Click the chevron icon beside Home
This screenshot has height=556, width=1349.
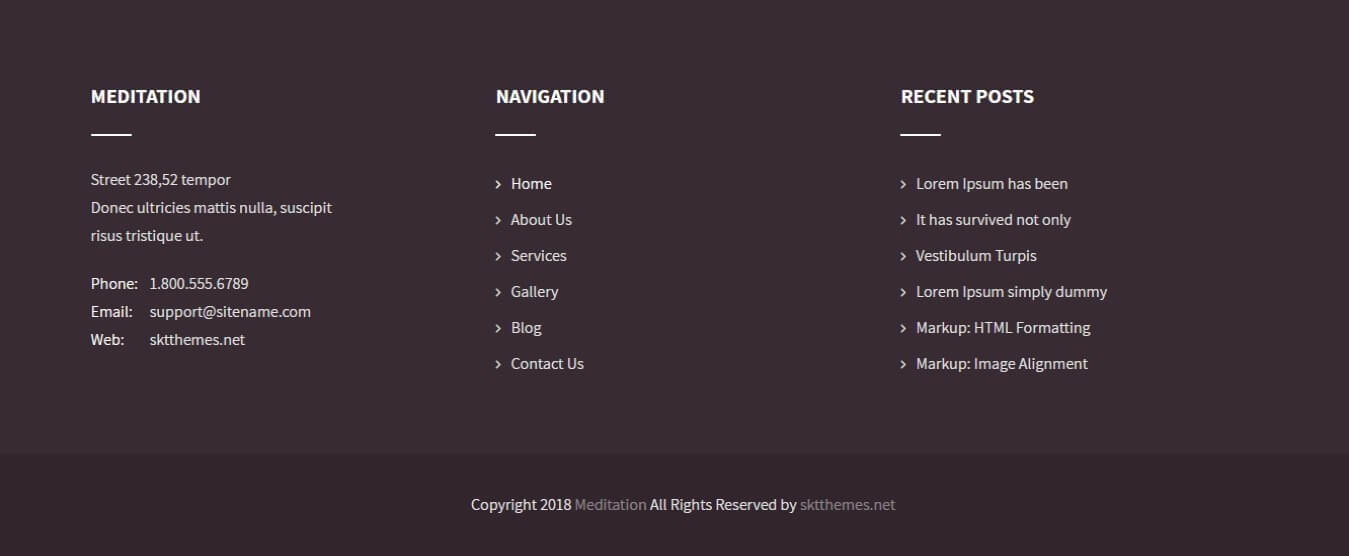(x=498, y=184)
